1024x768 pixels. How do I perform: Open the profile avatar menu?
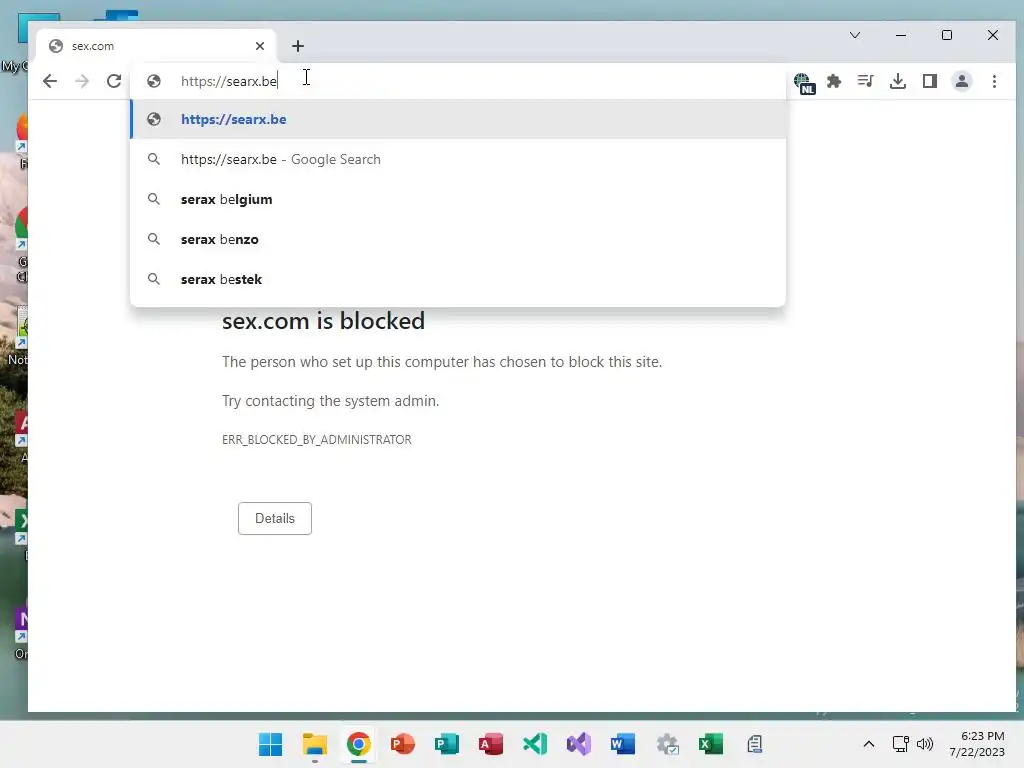(962, 81)
